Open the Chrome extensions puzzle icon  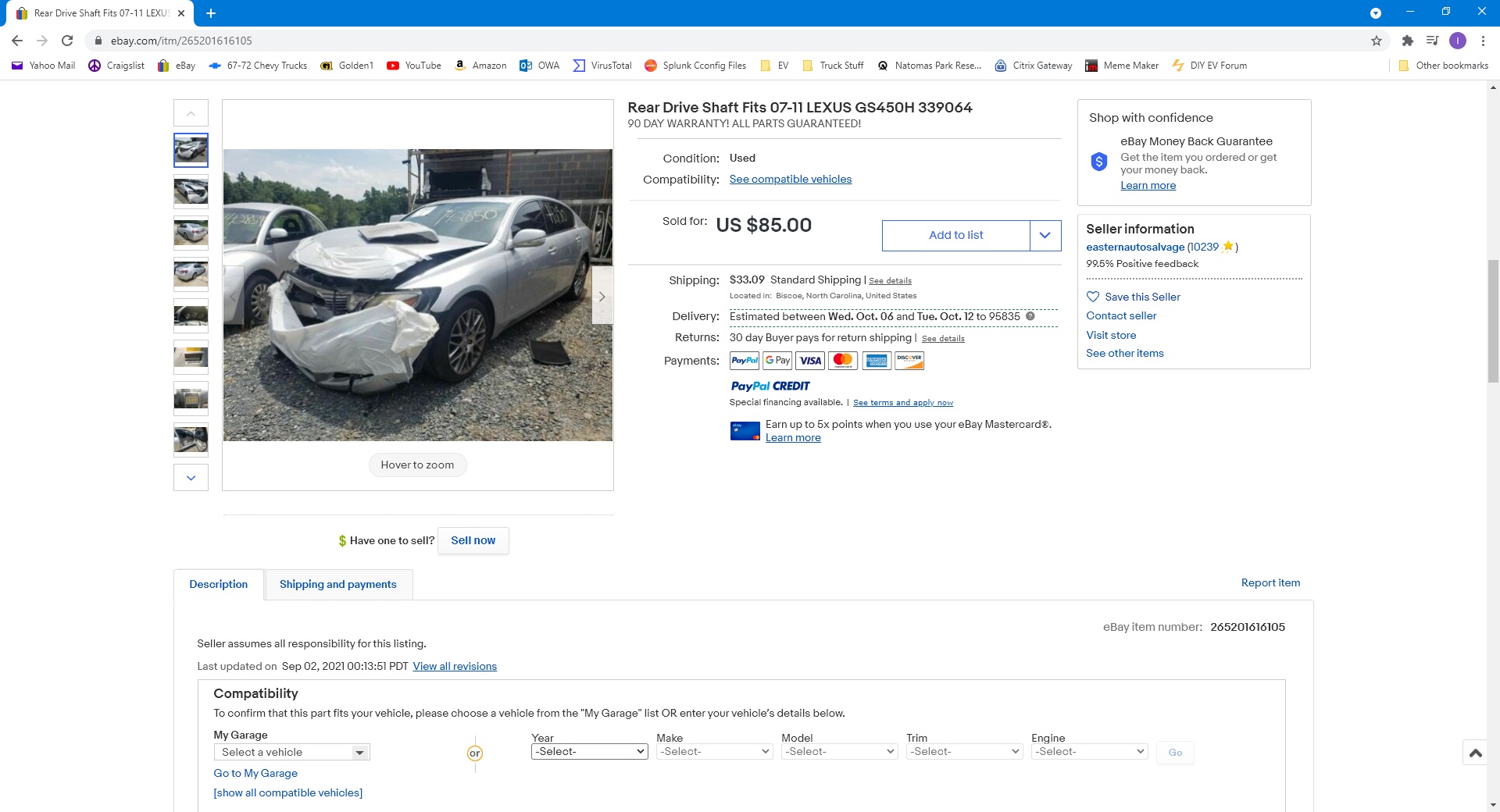point(1407,41)
